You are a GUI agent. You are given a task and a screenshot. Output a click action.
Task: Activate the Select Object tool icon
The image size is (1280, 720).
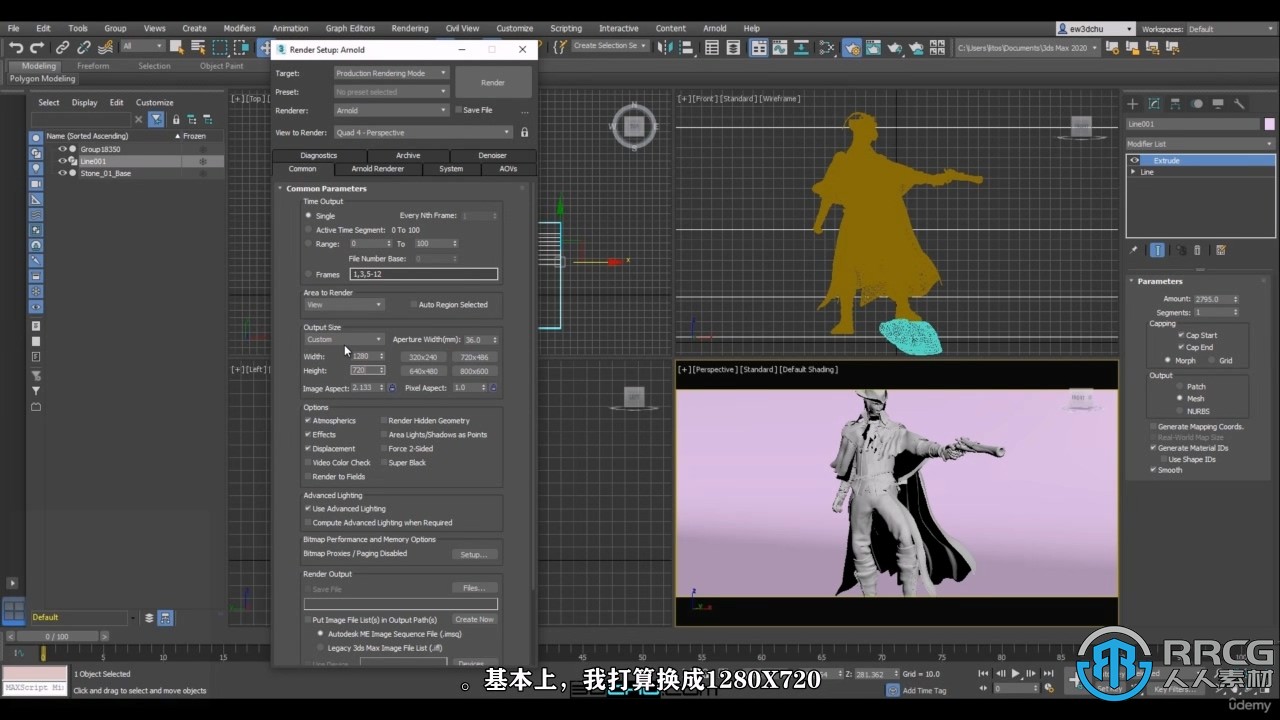(x=176, y=47)
